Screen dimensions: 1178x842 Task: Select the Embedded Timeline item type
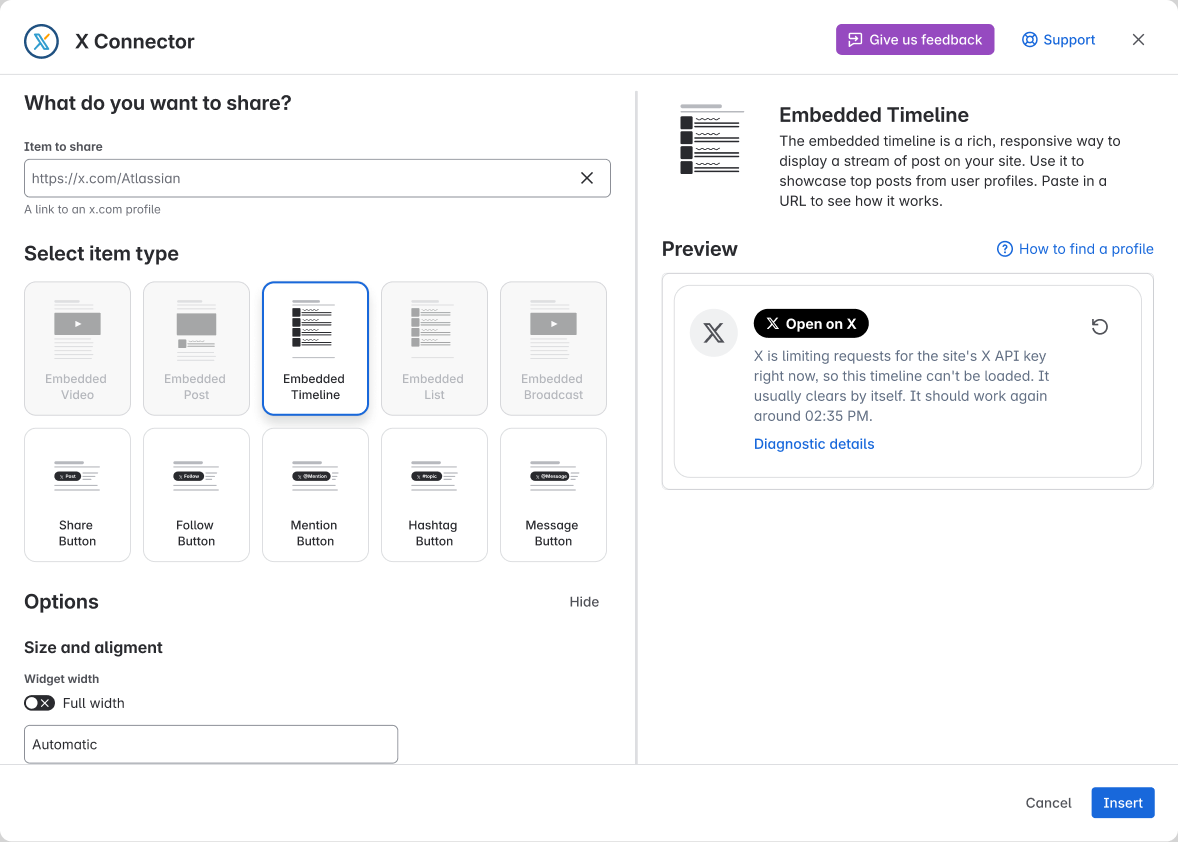[x=316, y=349]
